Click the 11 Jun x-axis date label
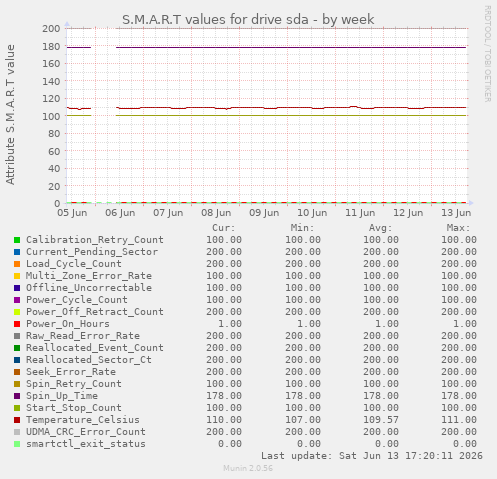Image resolution: width=497 pixels, height=479 pixels. coord(360,213)
